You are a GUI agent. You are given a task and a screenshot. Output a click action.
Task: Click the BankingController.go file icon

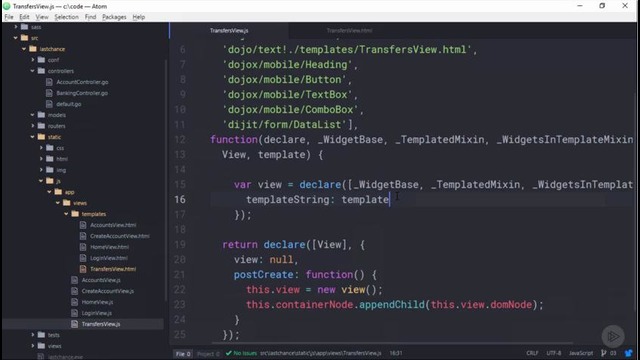(49, 93)
